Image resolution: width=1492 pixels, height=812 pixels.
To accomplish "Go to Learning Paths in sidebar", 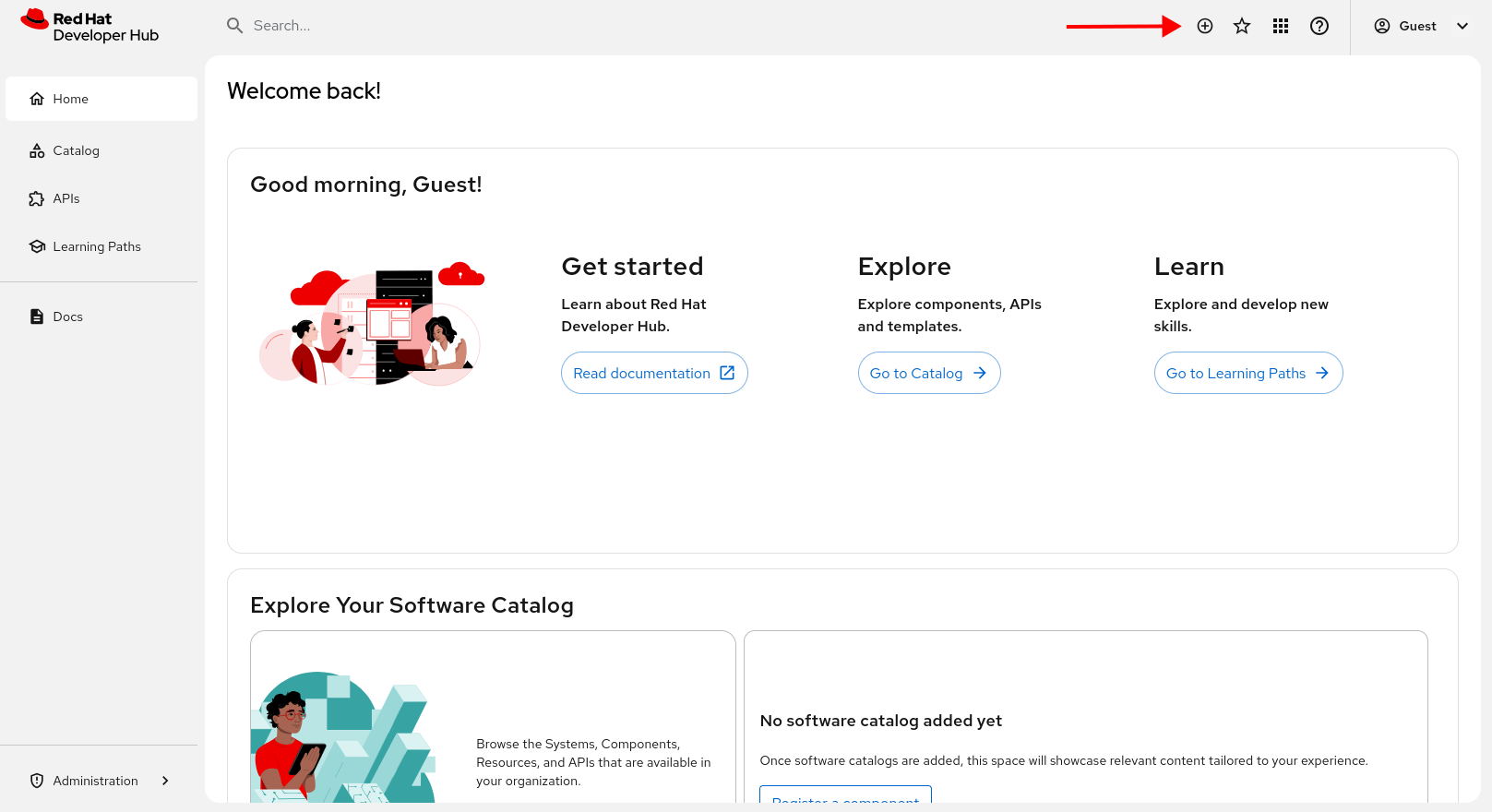I will click(x=96, y=246).
